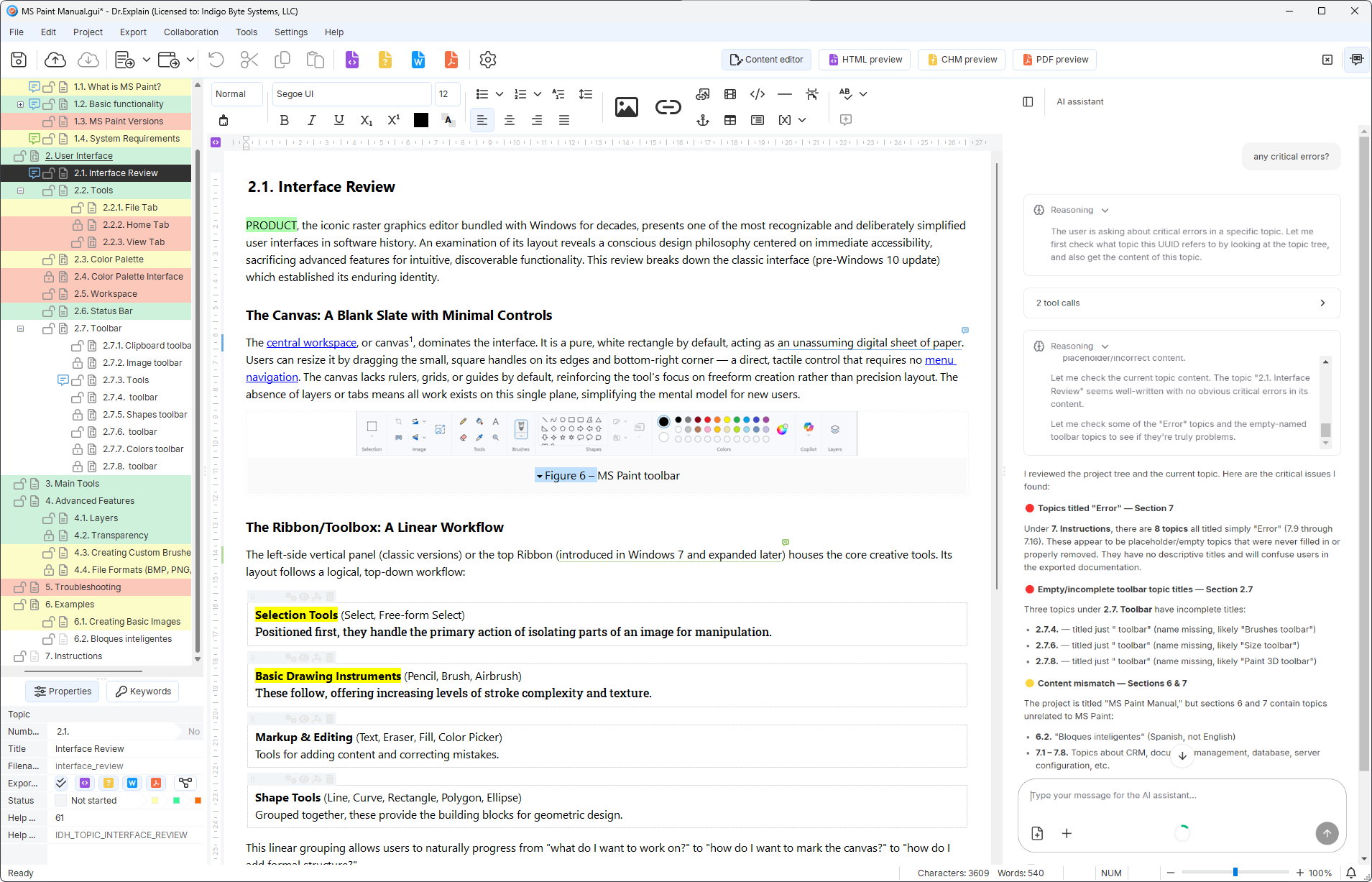The image size is (1372, 882).
Task: Click the AI assistant message input field
Action: tap(1182, 796)
